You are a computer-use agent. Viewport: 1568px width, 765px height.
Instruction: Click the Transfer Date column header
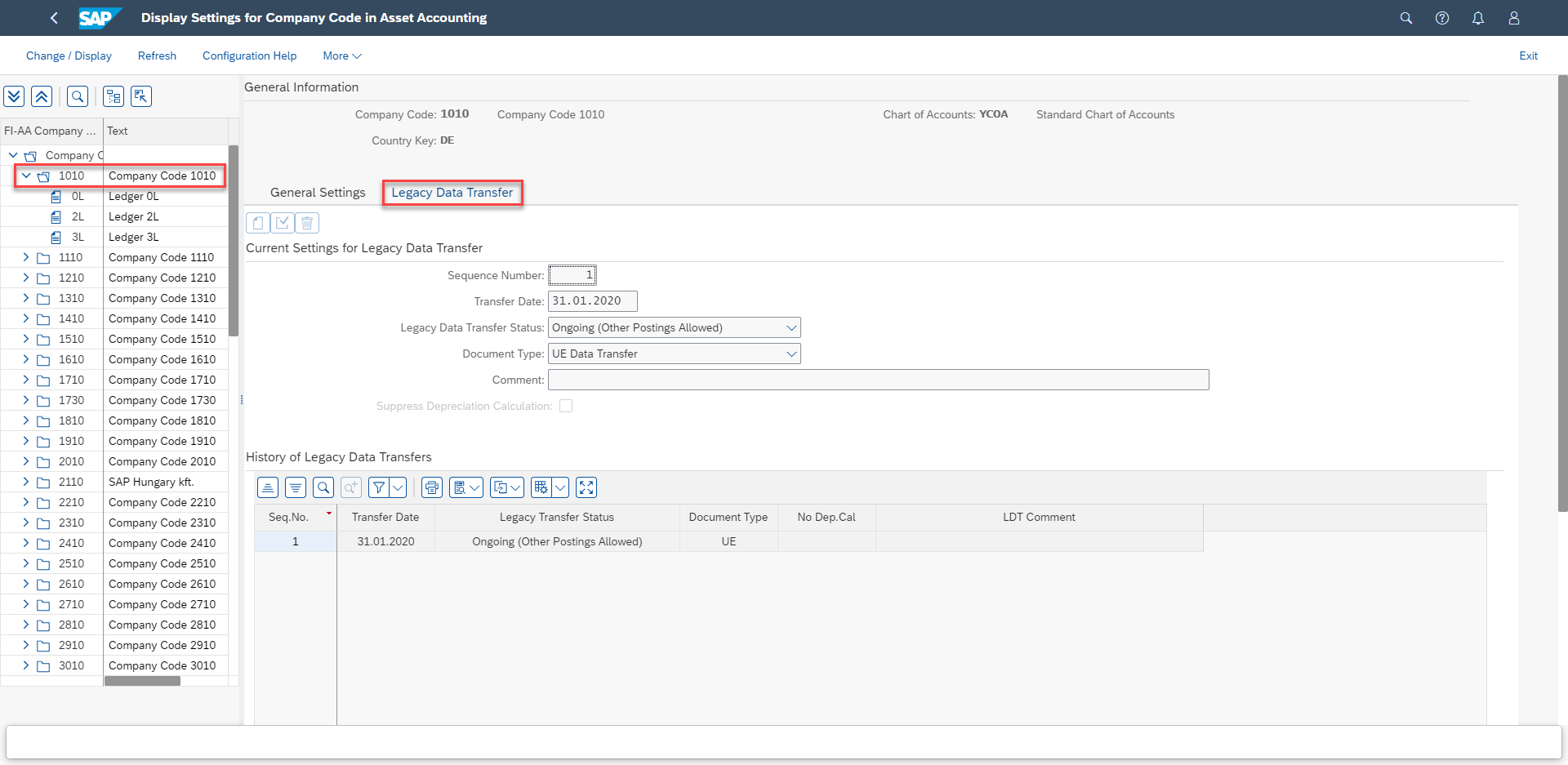point(385,517)
